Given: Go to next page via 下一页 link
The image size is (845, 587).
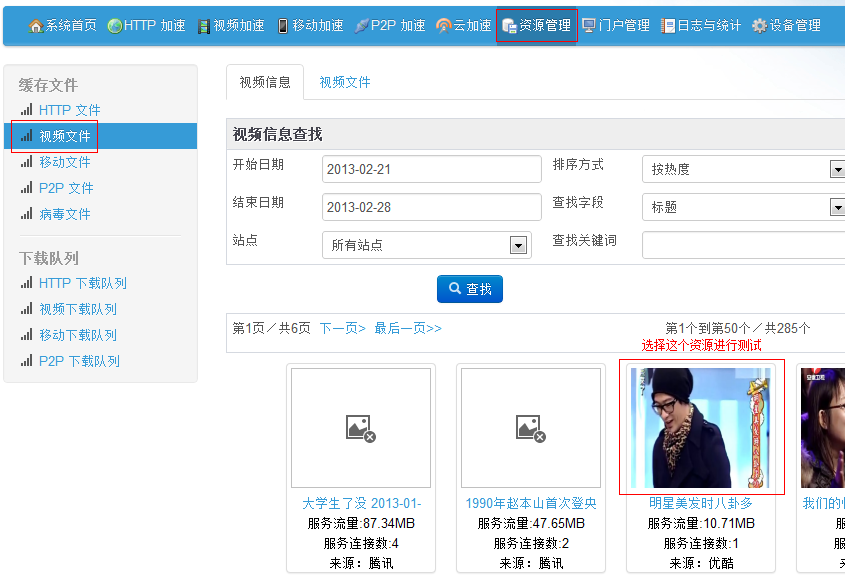Looking at the screenshot, I should point(342,328).
